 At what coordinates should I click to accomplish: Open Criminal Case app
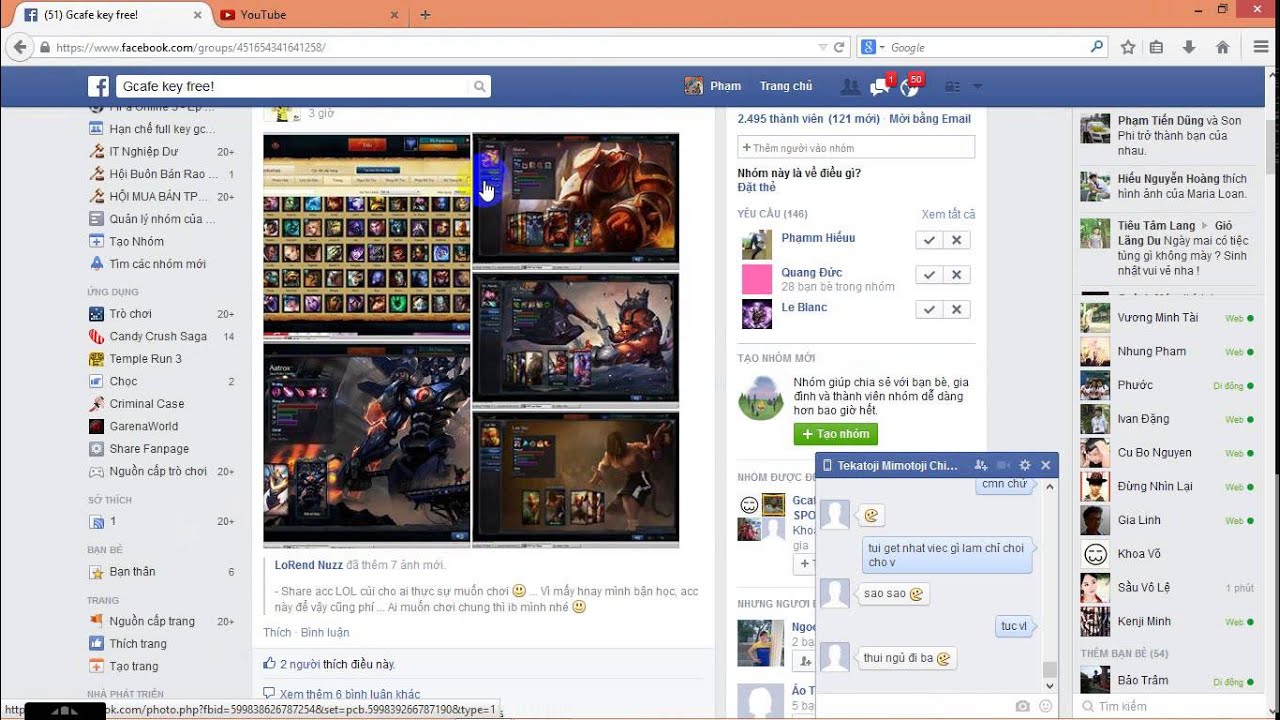tap(147, 403)
